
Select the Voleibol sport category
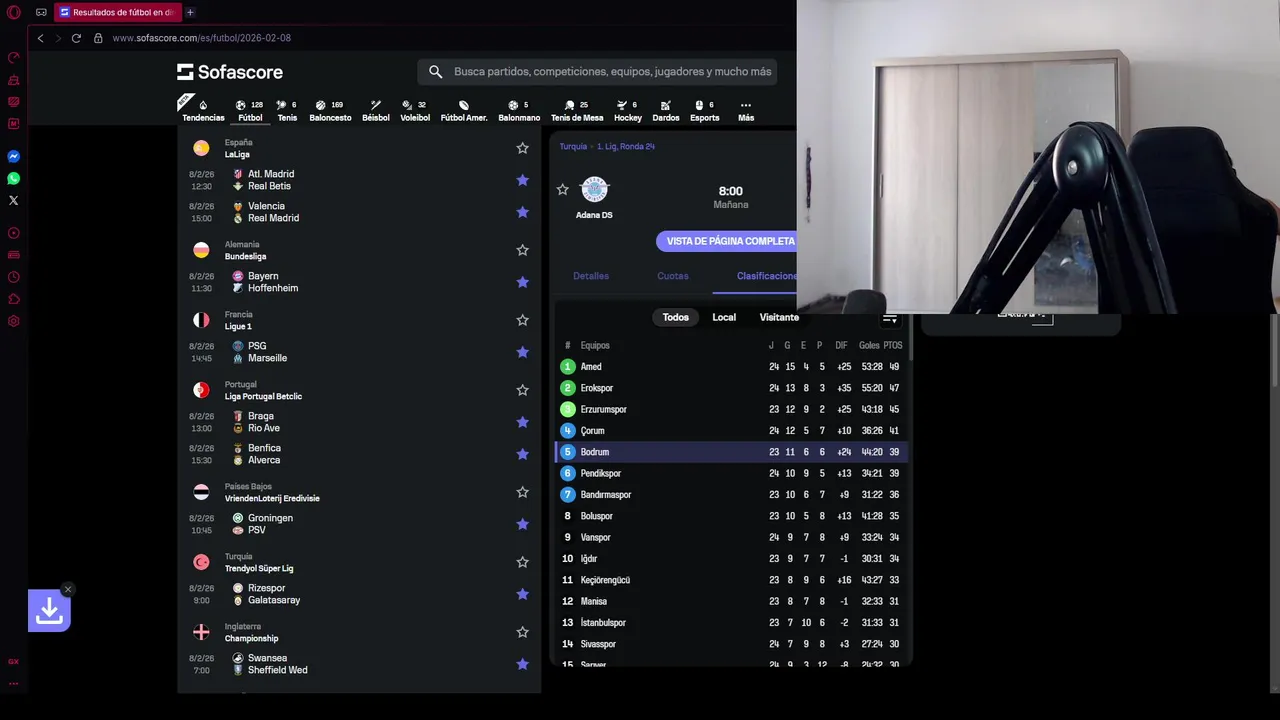pos(415,110)
